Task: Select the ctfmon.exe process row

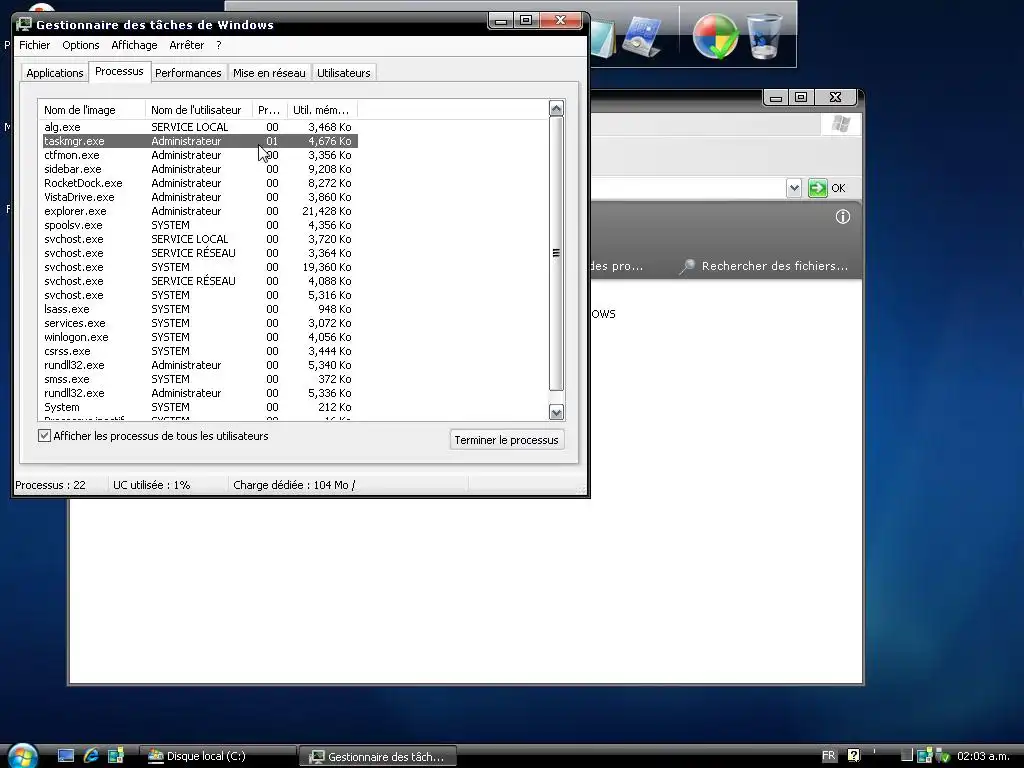Action: tap(199, 155)
